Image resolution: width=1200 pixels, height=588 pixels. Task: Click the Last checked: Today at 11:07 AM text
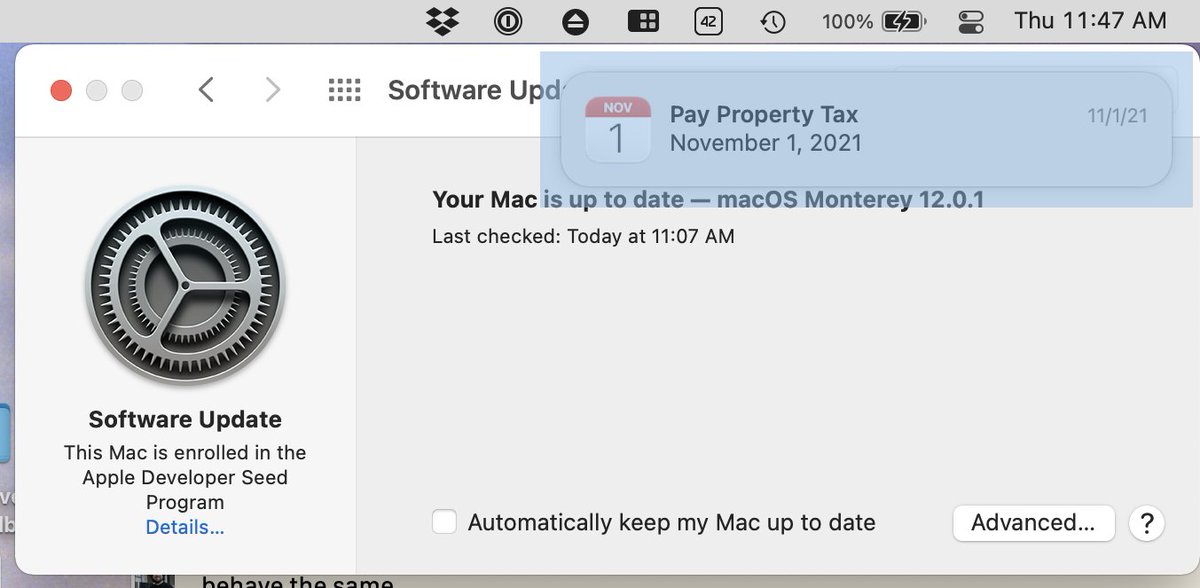pos(583,237)
